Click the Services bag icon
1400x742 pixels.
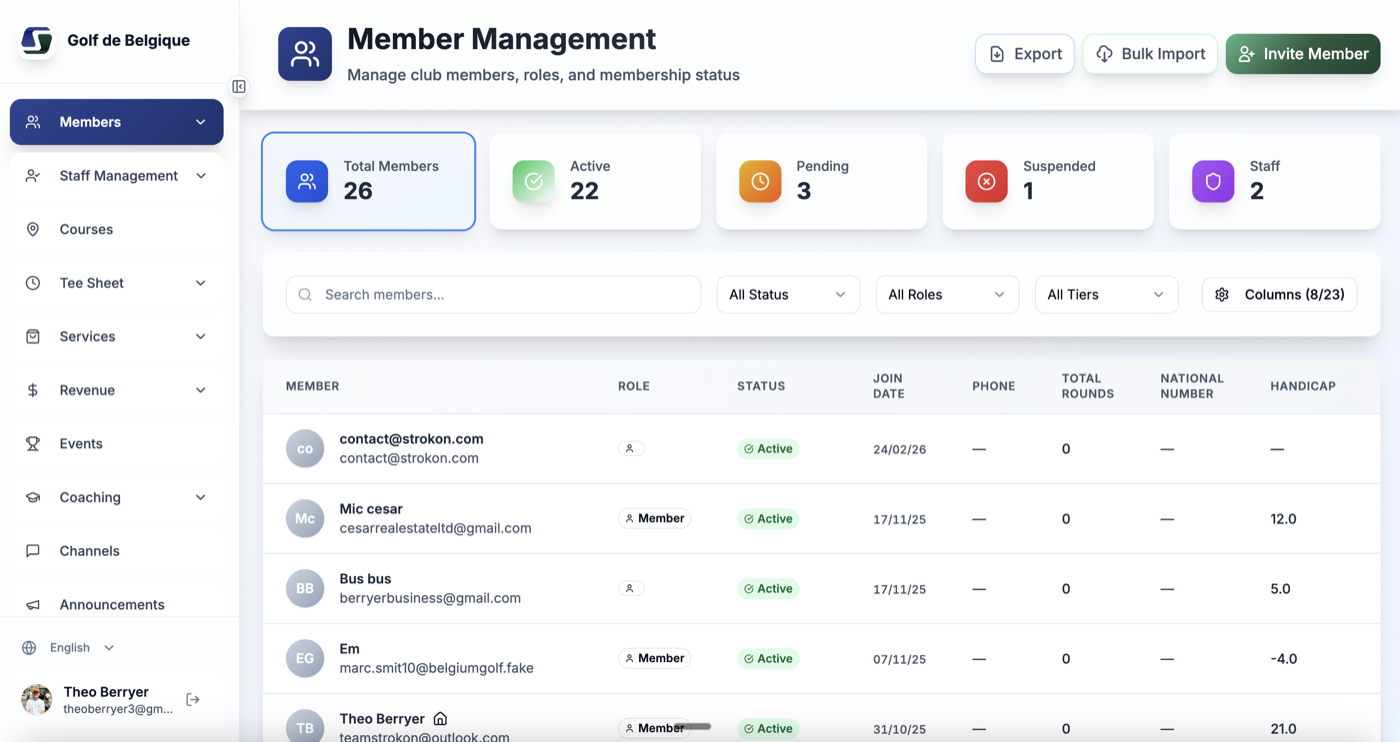[33, 336]
